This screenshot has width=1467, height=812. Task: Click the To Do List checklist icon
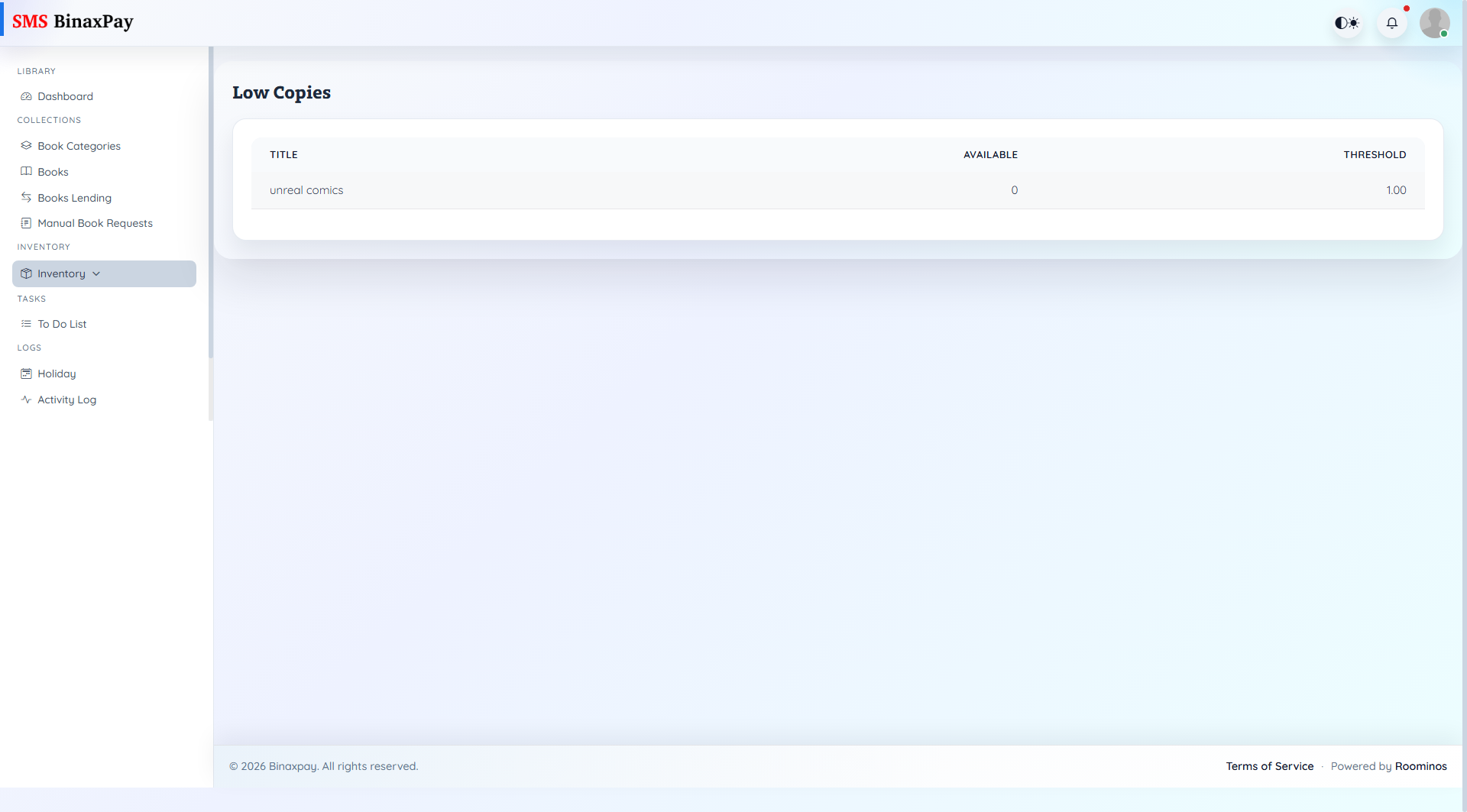[x=25, y=323]
